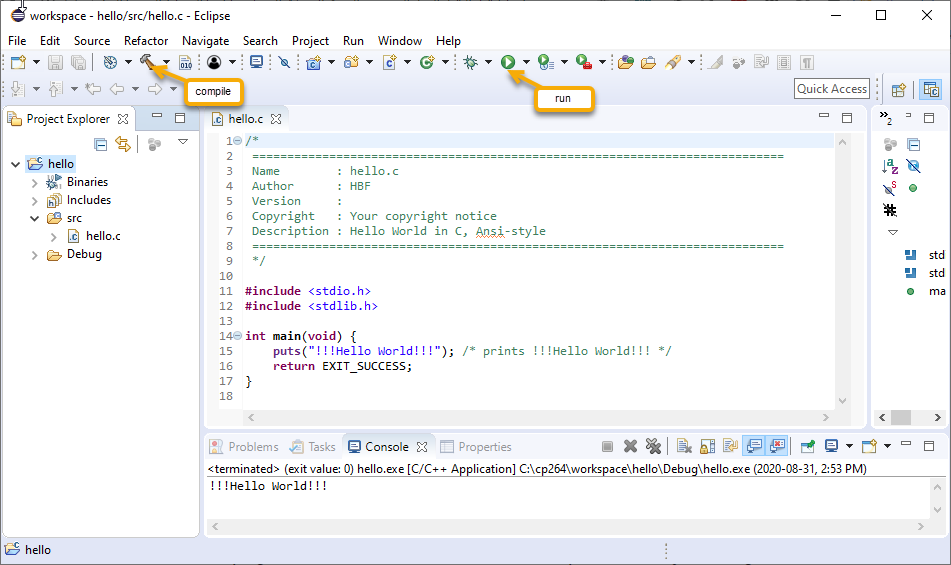This screenshot has height=565, width=951.
Task: Click the Open Task briefcase folder icon
Action: tap(648, 62)
